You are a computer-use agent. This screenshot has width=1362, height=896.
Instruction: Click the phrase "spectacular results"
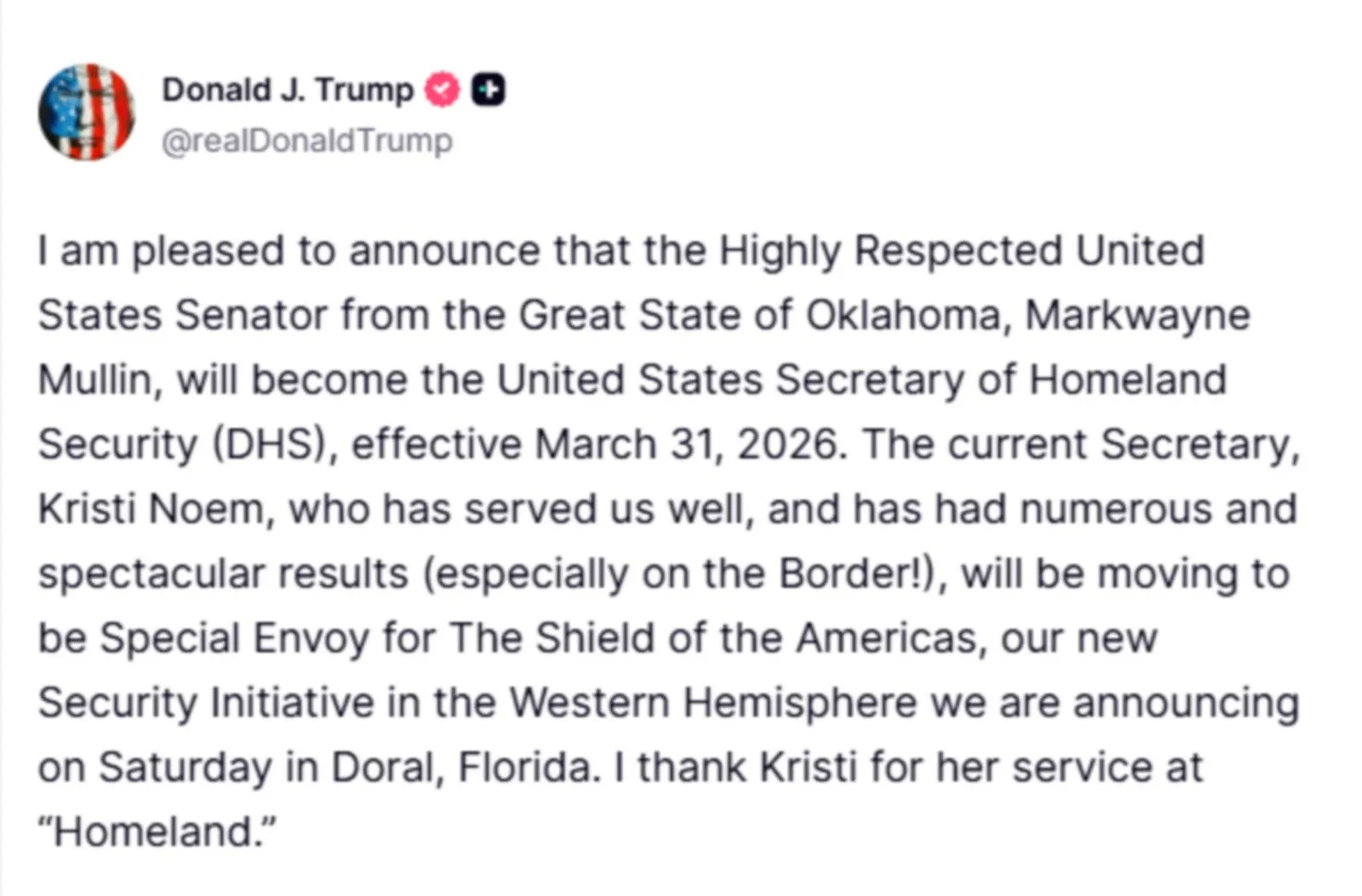pyautogui.click(x=224, y=574)
